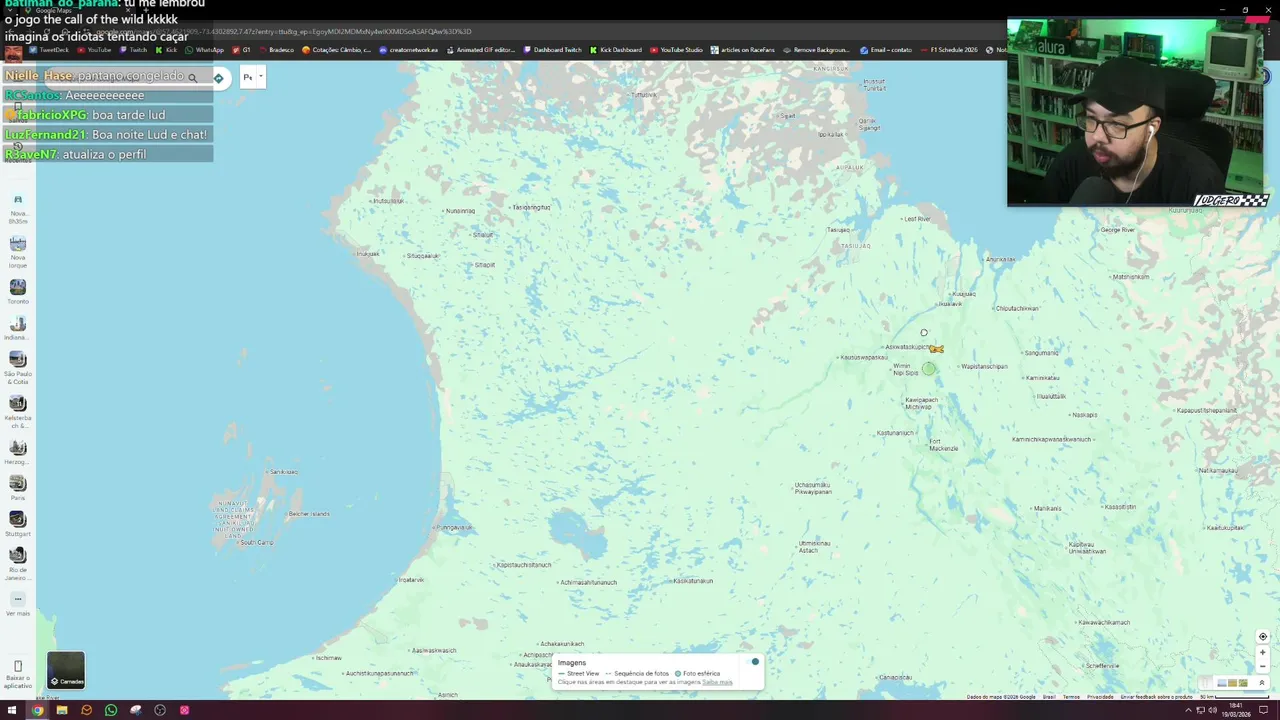The height and width of the screenshot is (720, 1280).
Task: Click the yellow Pegman marker on map
Action: (x=936, y=349)
